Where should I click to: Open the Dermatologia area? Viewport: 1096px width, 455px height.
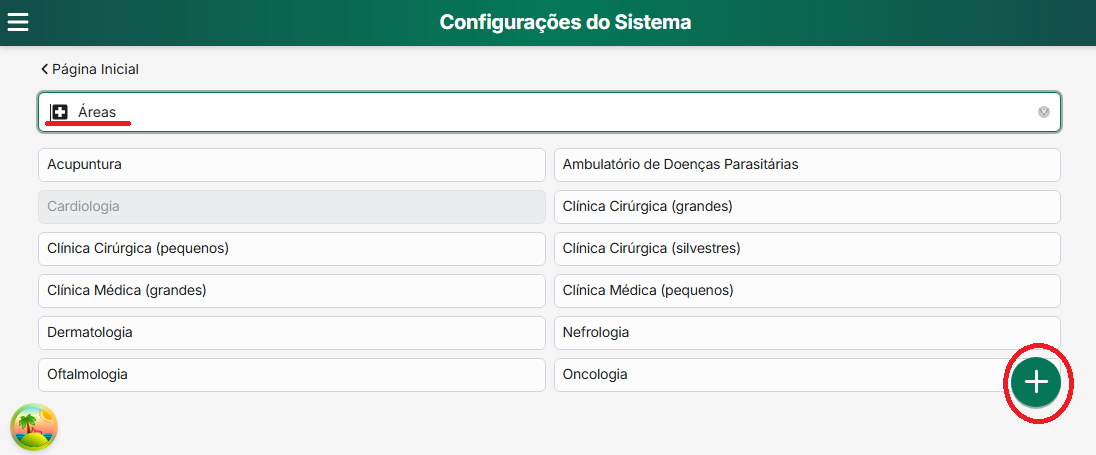click(291, 332)
